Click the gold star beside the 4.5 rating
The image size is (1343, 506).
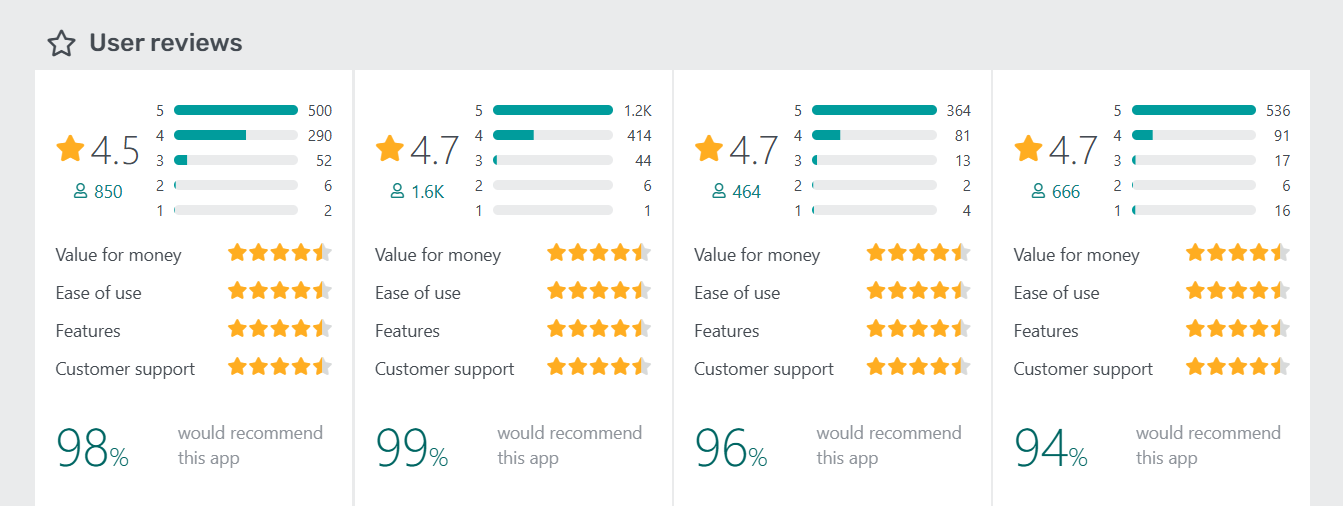click(70, 149)
